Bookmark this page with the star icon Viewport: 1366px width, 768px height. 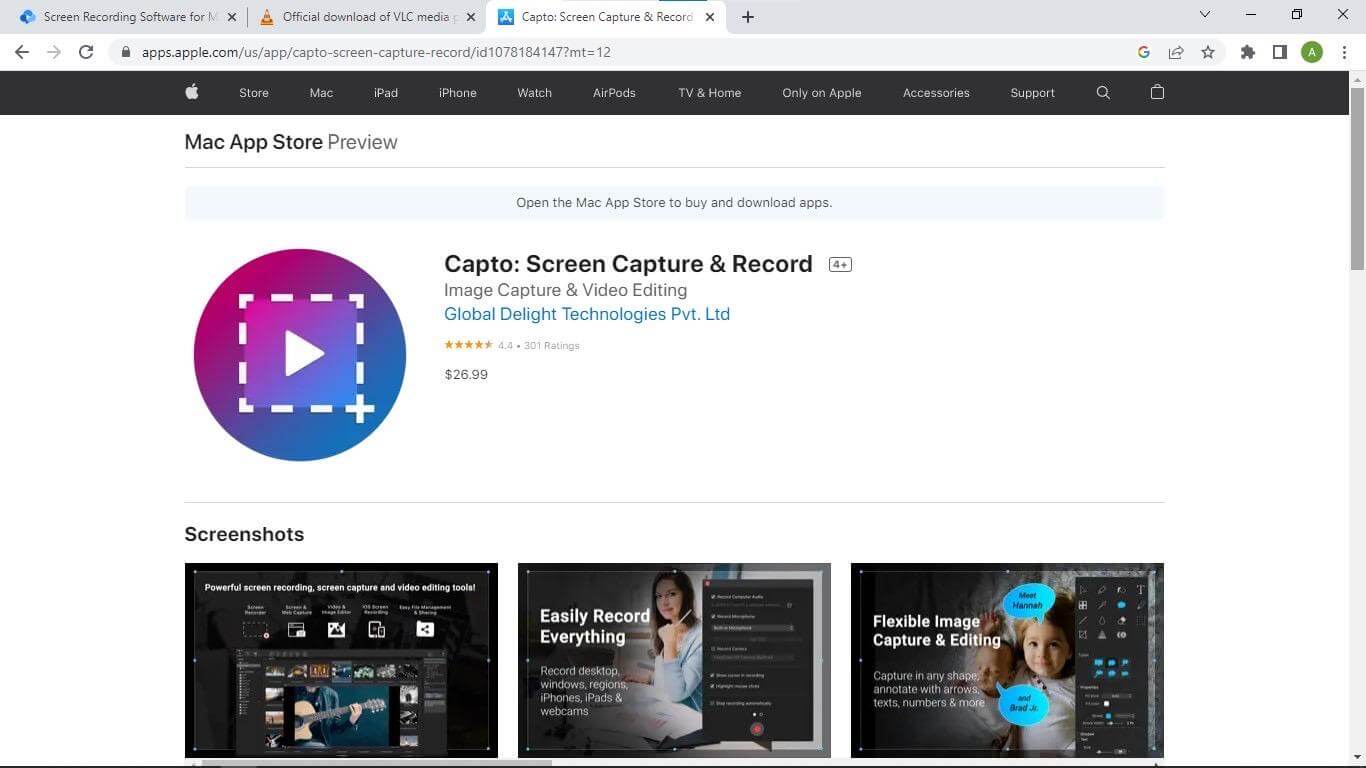(x=1208, y=52)
